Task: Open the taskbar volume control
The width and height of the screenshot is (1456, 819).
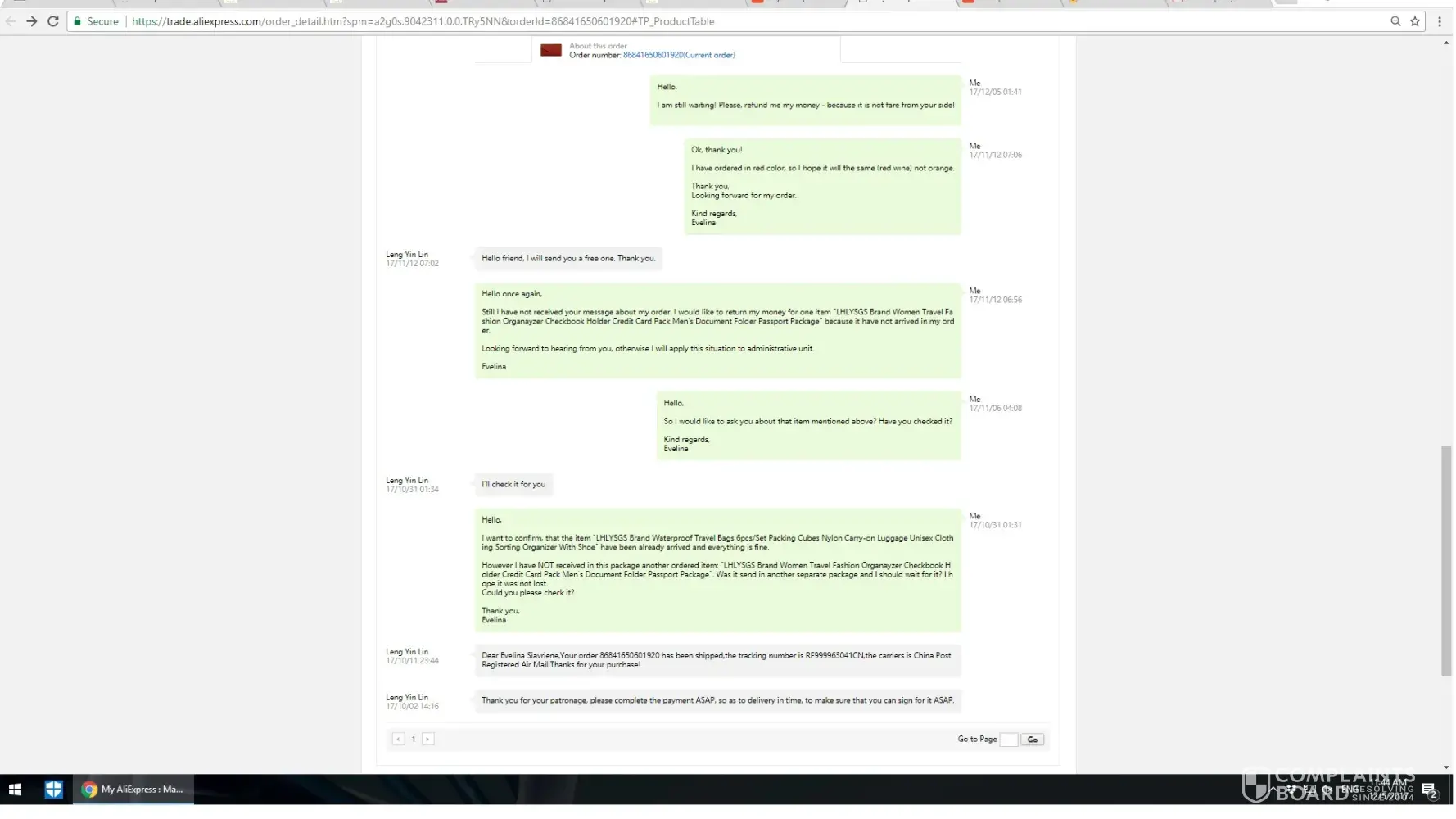Action: pos(1327,790)
